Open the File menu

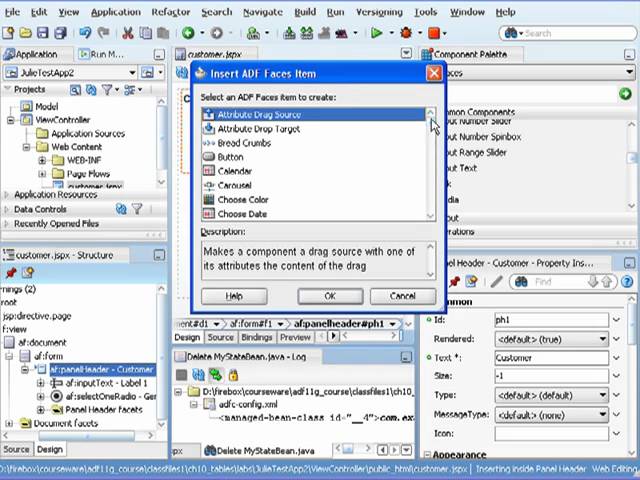pos(12,12)
